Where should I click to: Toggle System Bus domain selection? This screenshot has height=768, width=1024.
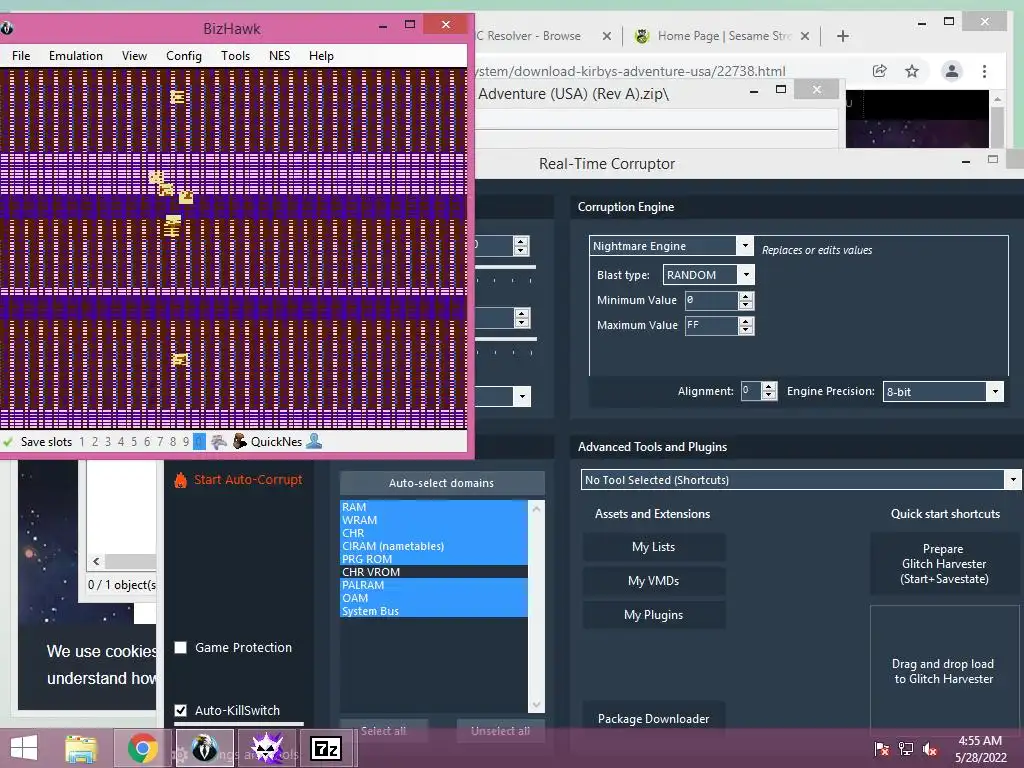(x=434, y=611)
